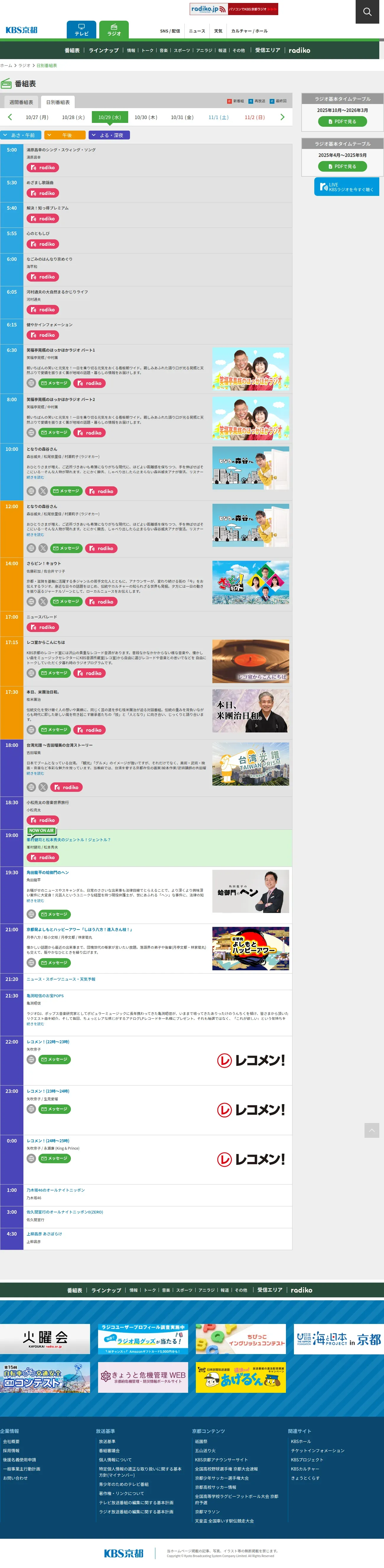This screenshot has height=1568, width=384.
Task: Open 乃木坂46のオールナイトニッポン link
Action: (55, 1190)
